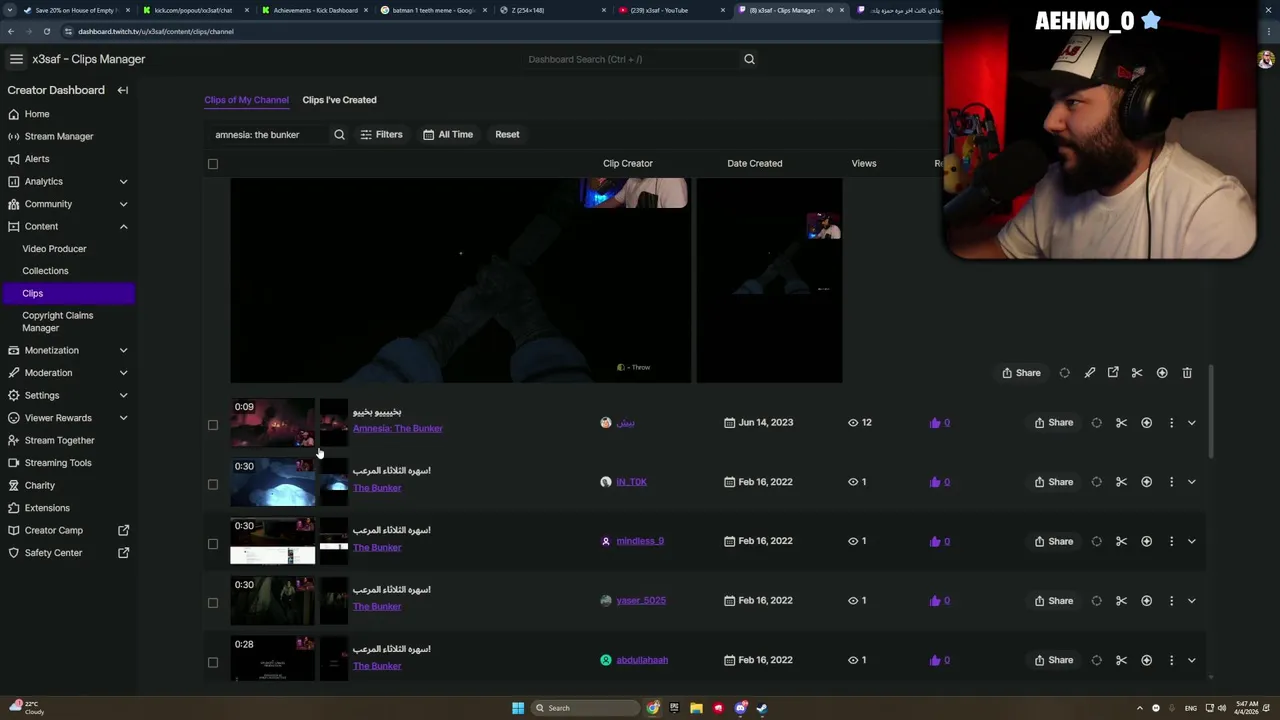This screenshot has width=1280, height=720.
Task: Open the Amnesia: The Bunker category link
Action: pyautogui.click(x=397, y=429)
